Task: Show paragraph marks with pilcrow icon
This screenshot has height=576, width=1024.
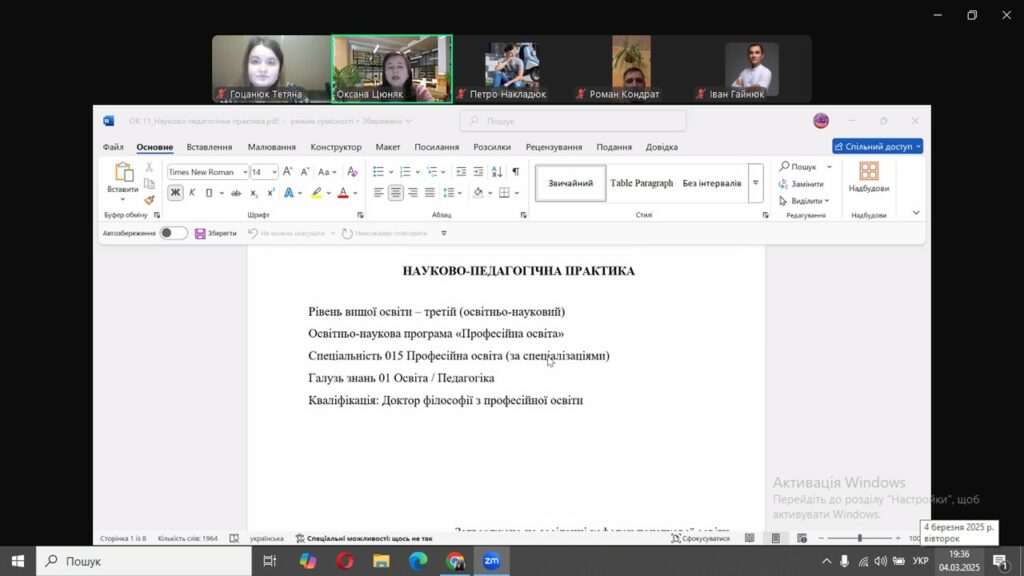Action: tap(516, 172)
